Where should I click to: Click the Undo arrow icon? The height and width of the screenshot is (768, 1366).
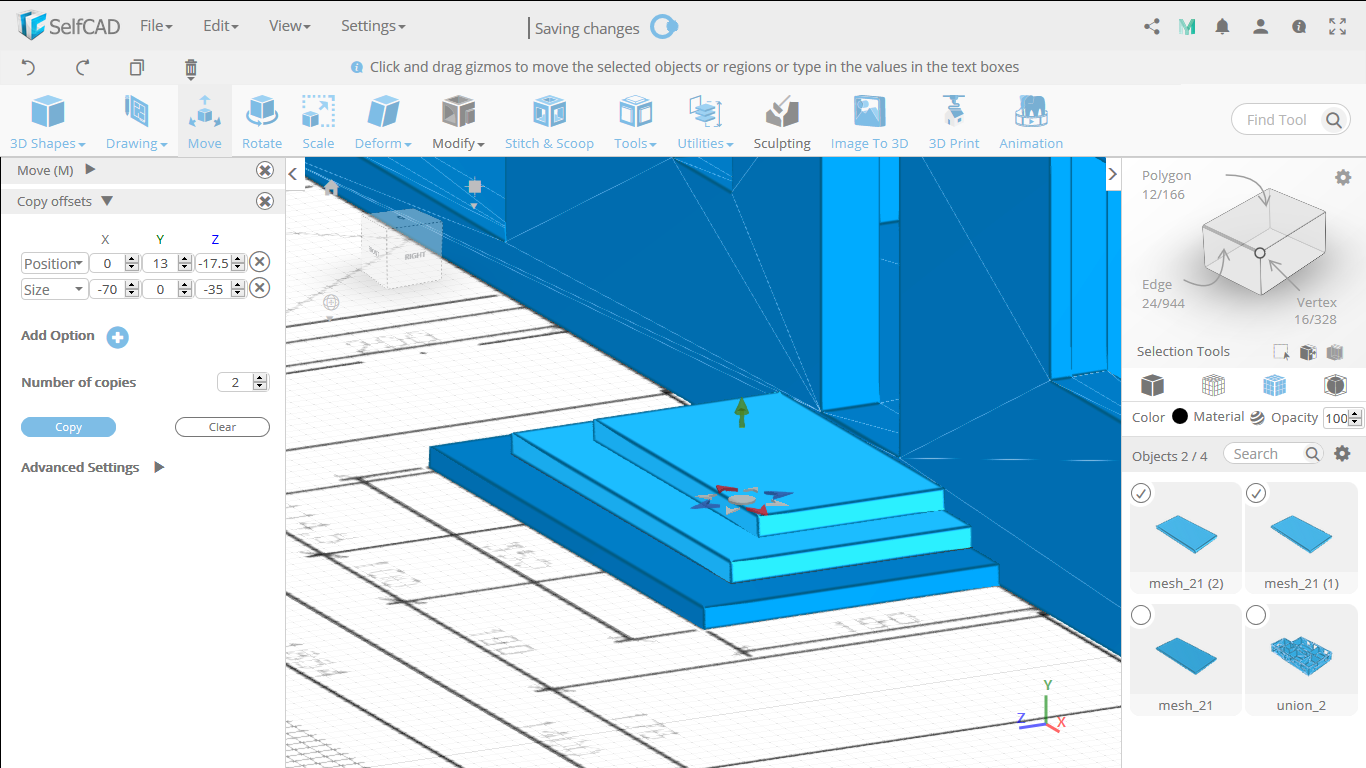(x=28, y=67)
